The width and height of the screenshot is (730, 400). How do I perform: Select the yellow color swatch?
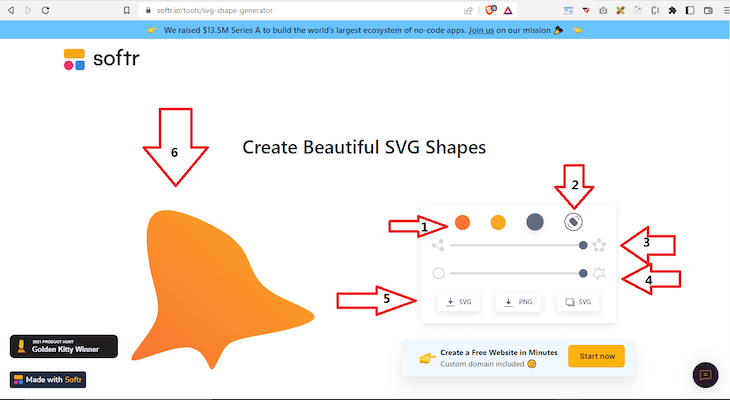(498, 222)
